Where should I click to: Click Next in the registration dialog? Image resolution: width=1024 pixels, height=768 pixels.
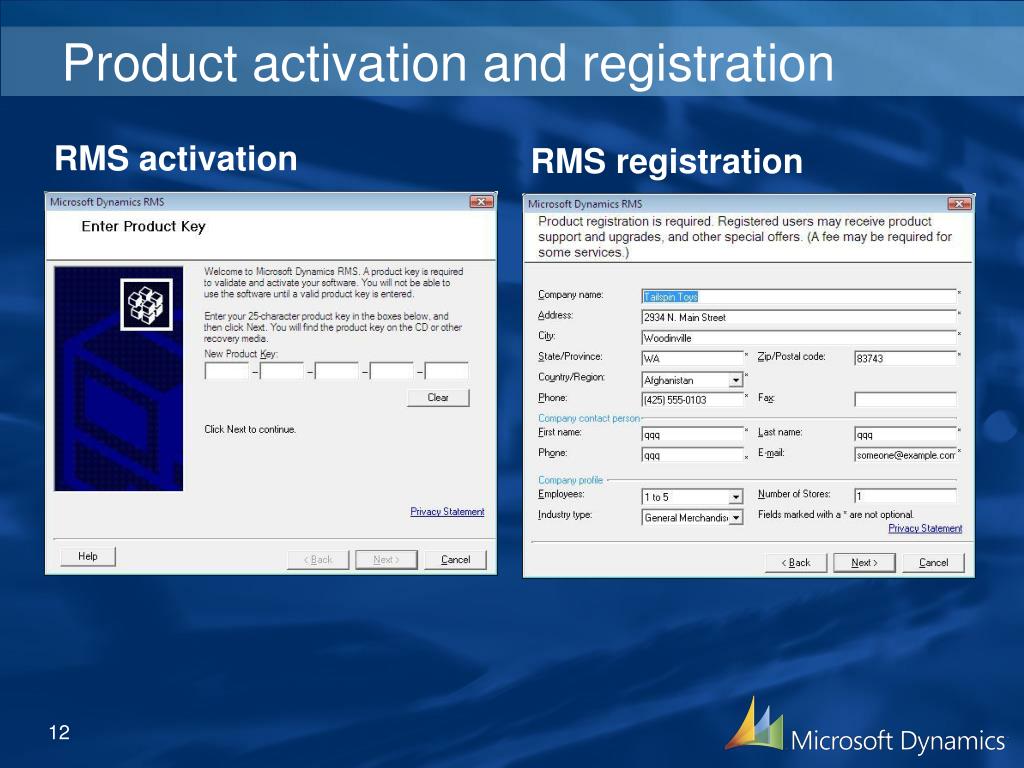coord(864,563)
